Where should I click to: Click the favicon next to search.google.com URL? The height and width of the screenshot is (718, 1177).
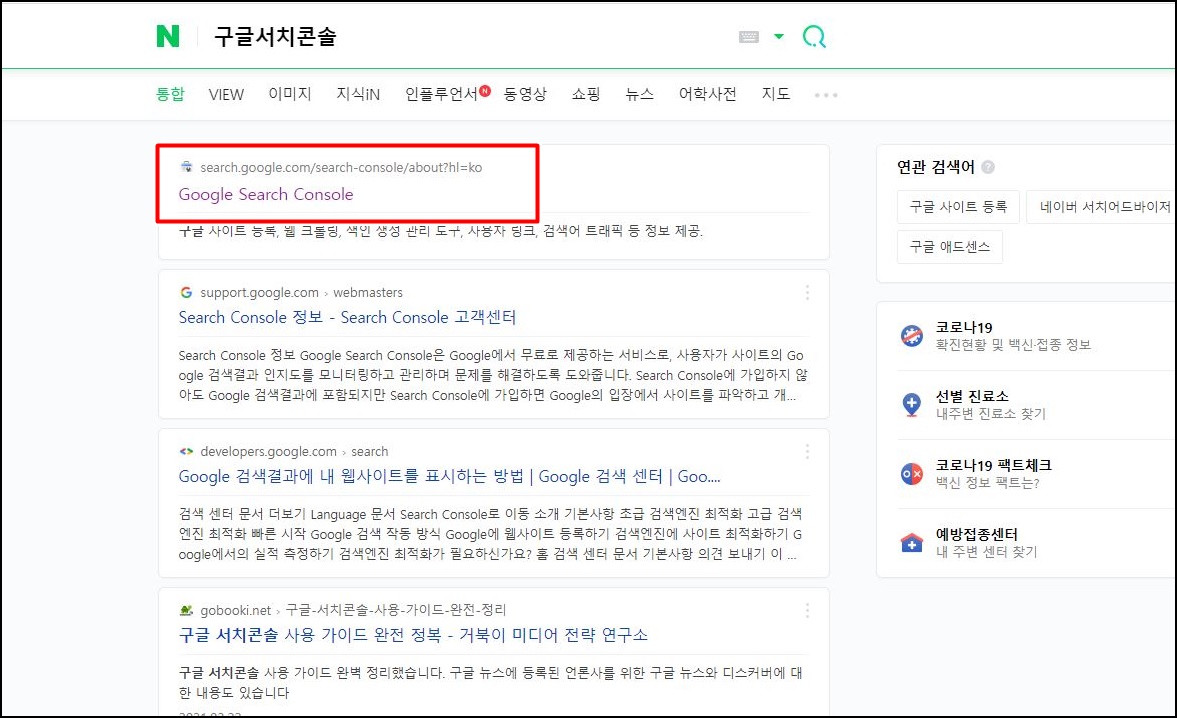tap(186, 167)
